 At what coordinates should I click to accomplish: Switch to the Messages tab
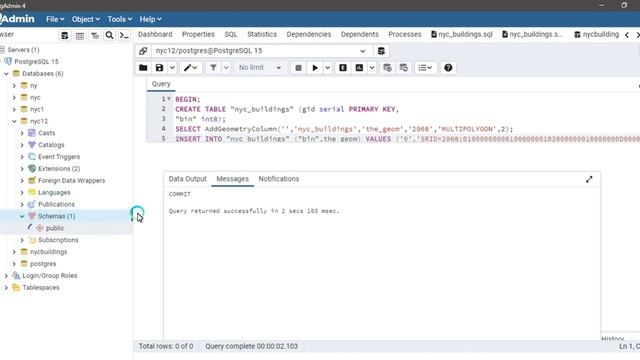coord(232,179)
